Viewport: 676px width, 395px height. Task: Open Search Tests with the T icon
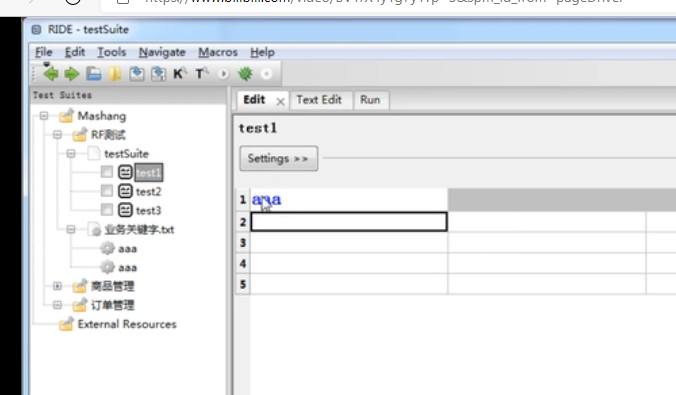(x=201, y=74)
